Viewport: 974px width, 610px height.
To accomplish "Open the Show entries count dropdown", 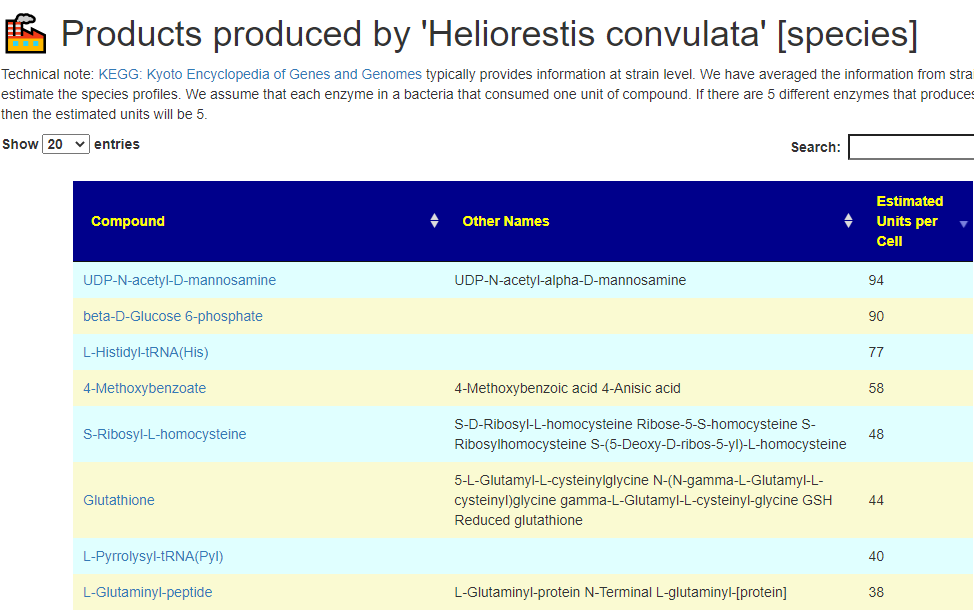I will point(66,144).
